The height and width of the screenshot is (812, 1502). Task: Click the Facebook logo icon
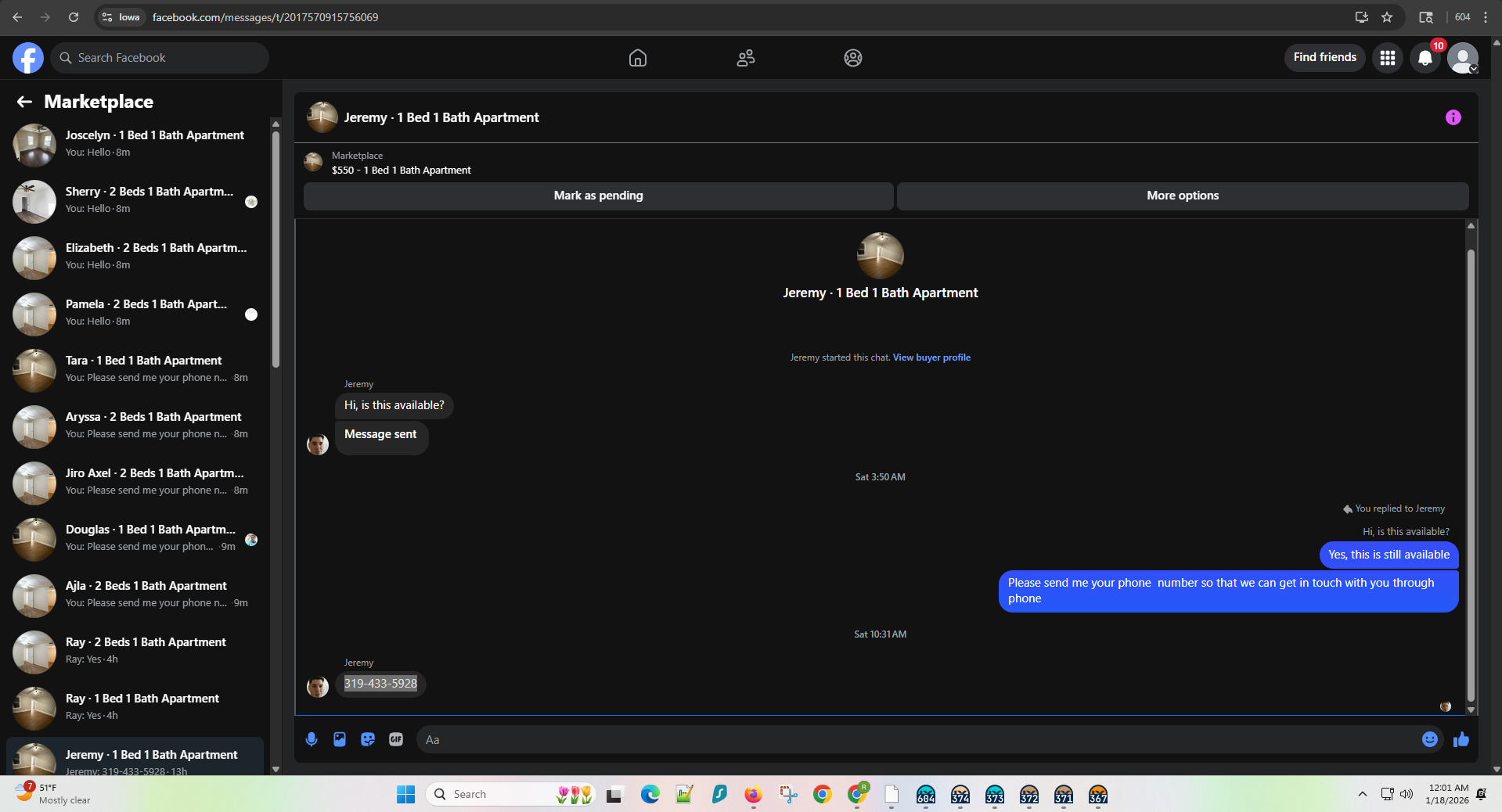28,58
